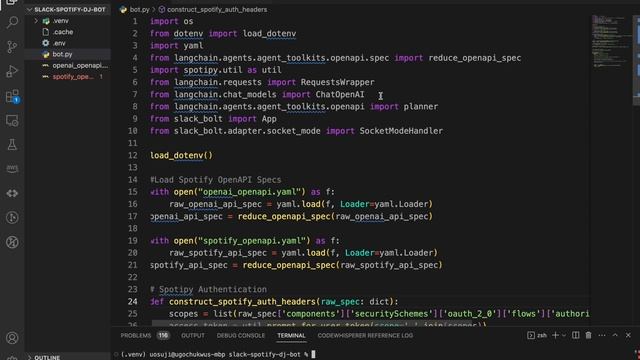Open the Testing flask view
The image size is (640, 360).
(x=12, y=144)
